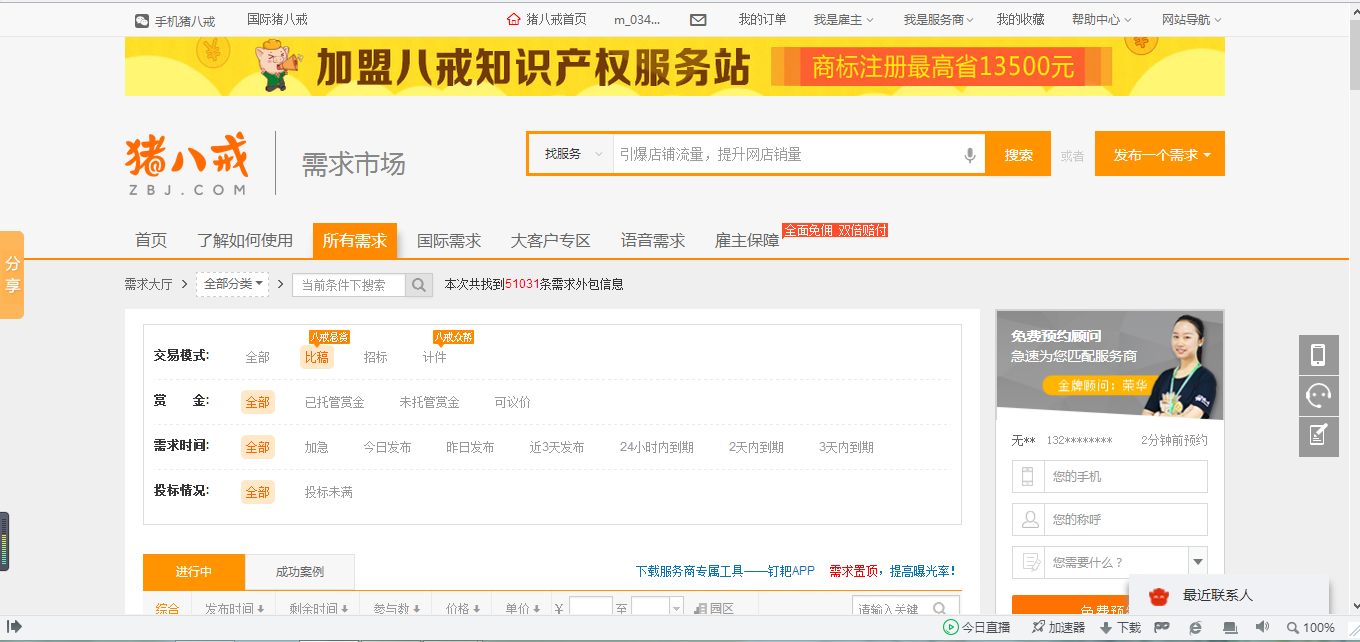Open the 语音需求 tab
This screenshot has height=642, width=1360.
(x=653, y=241)
